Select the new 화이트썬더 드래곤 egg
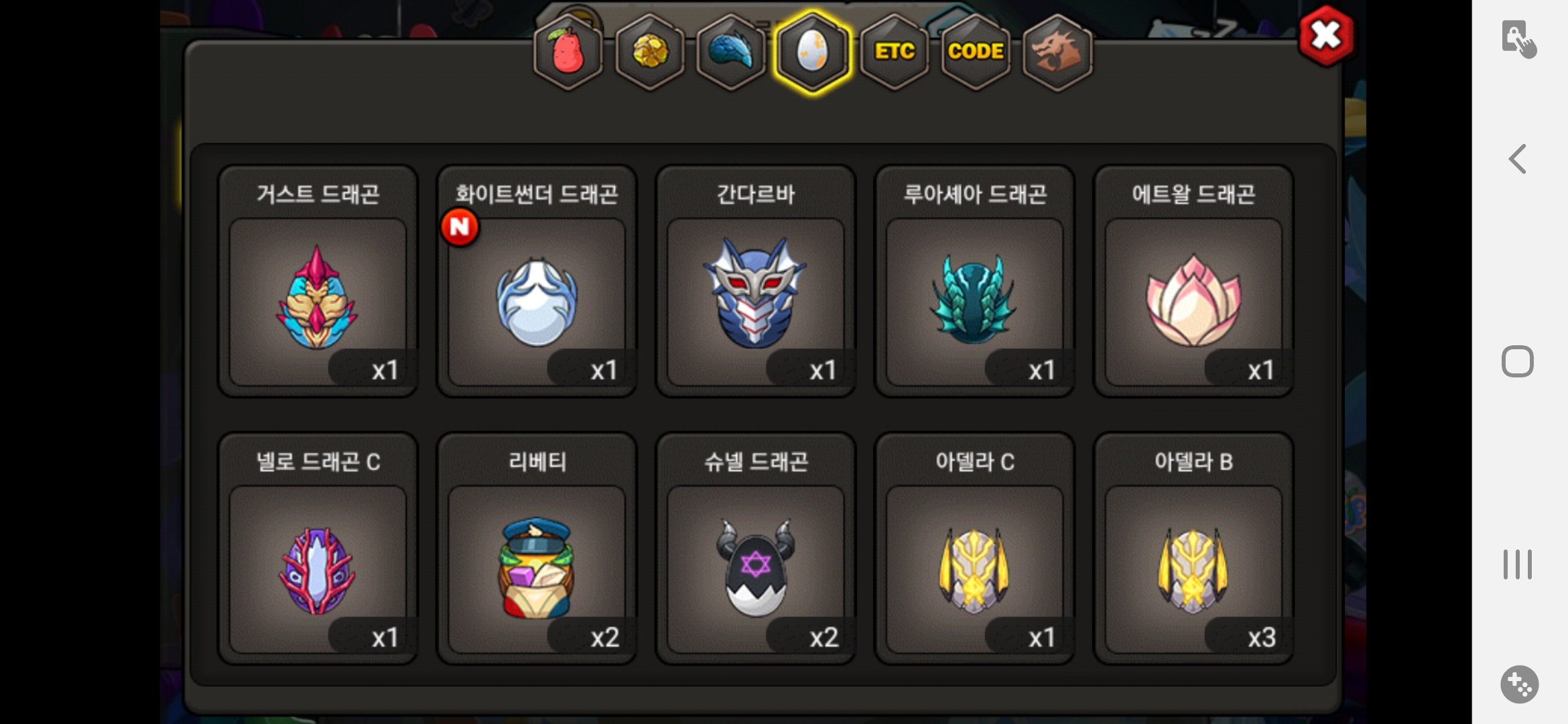The width and height of the screenshot is (1568, 724). tap(537, 282)
